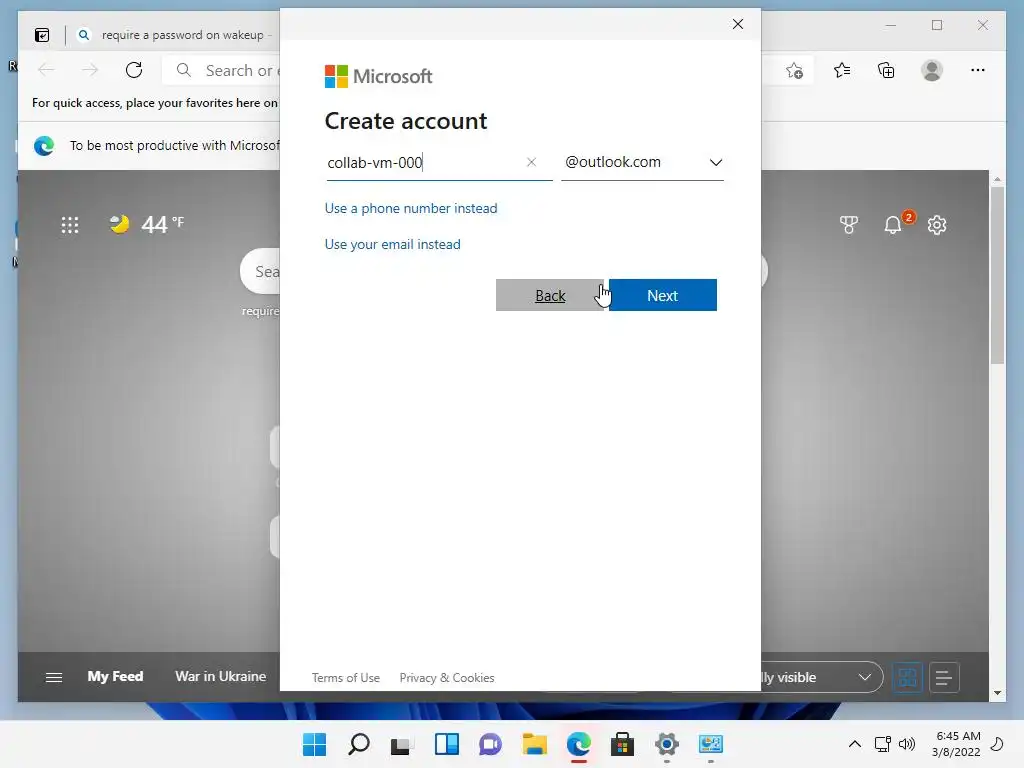
Task: Select the War in Ukraine tab
Action: pos(221,677)
